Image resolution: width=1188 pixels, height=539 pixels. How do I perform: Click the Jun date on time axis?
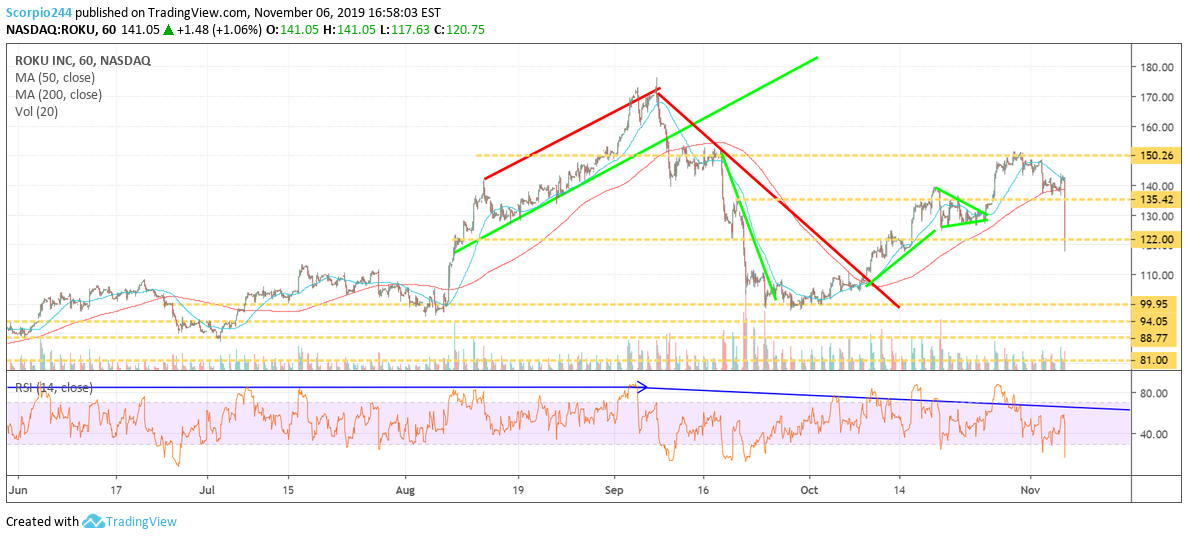coord(17,490)
